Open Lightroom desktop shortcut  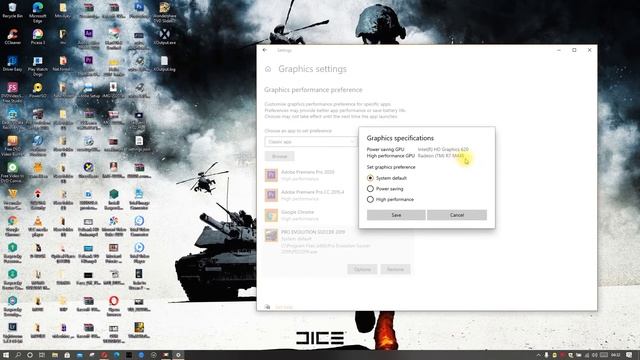point(12,332)
